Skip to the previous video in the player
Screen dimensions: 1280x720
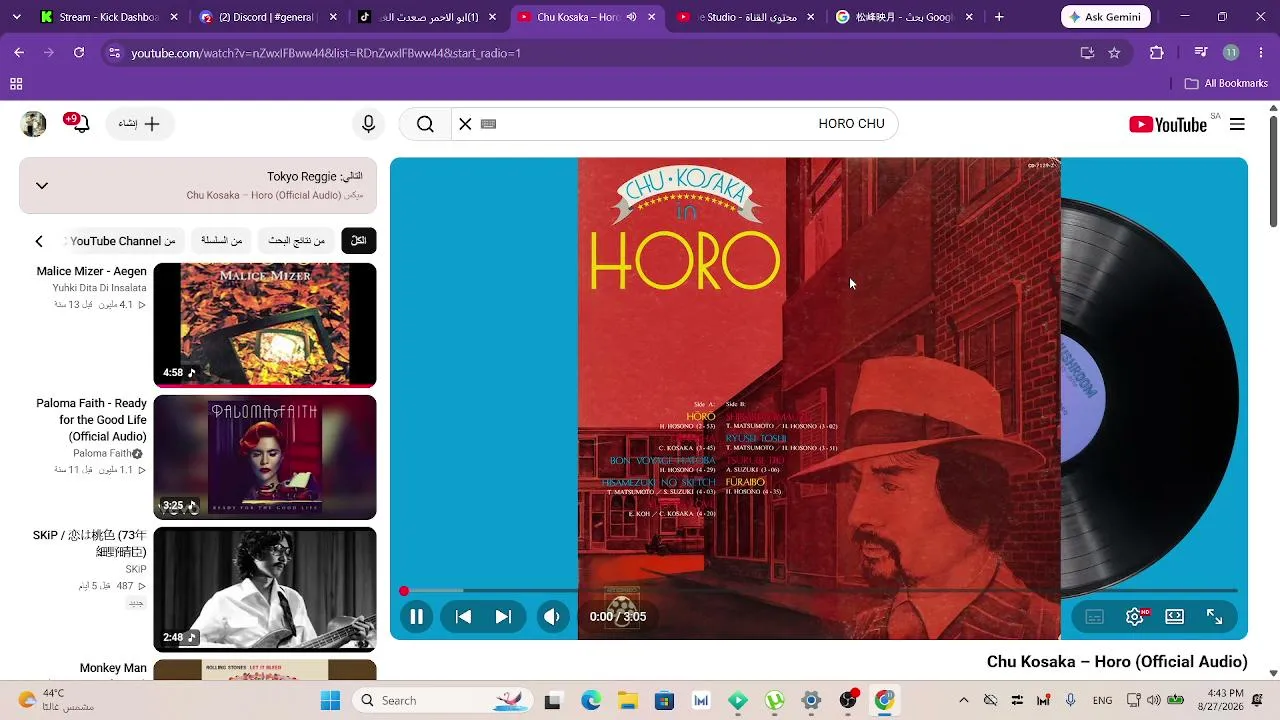[463, 617]
